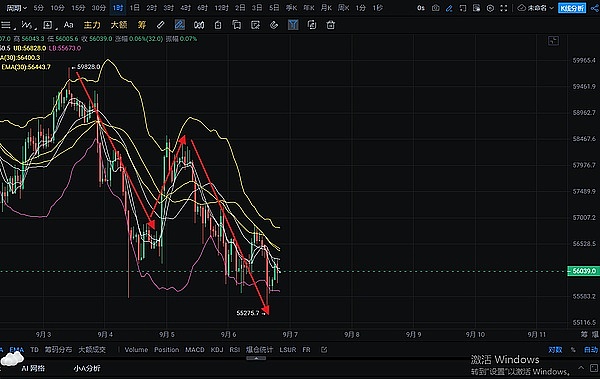The width and height of the screenshot is (600, 379).
Task: Open the 小A分析 tab
Action: 87,368
